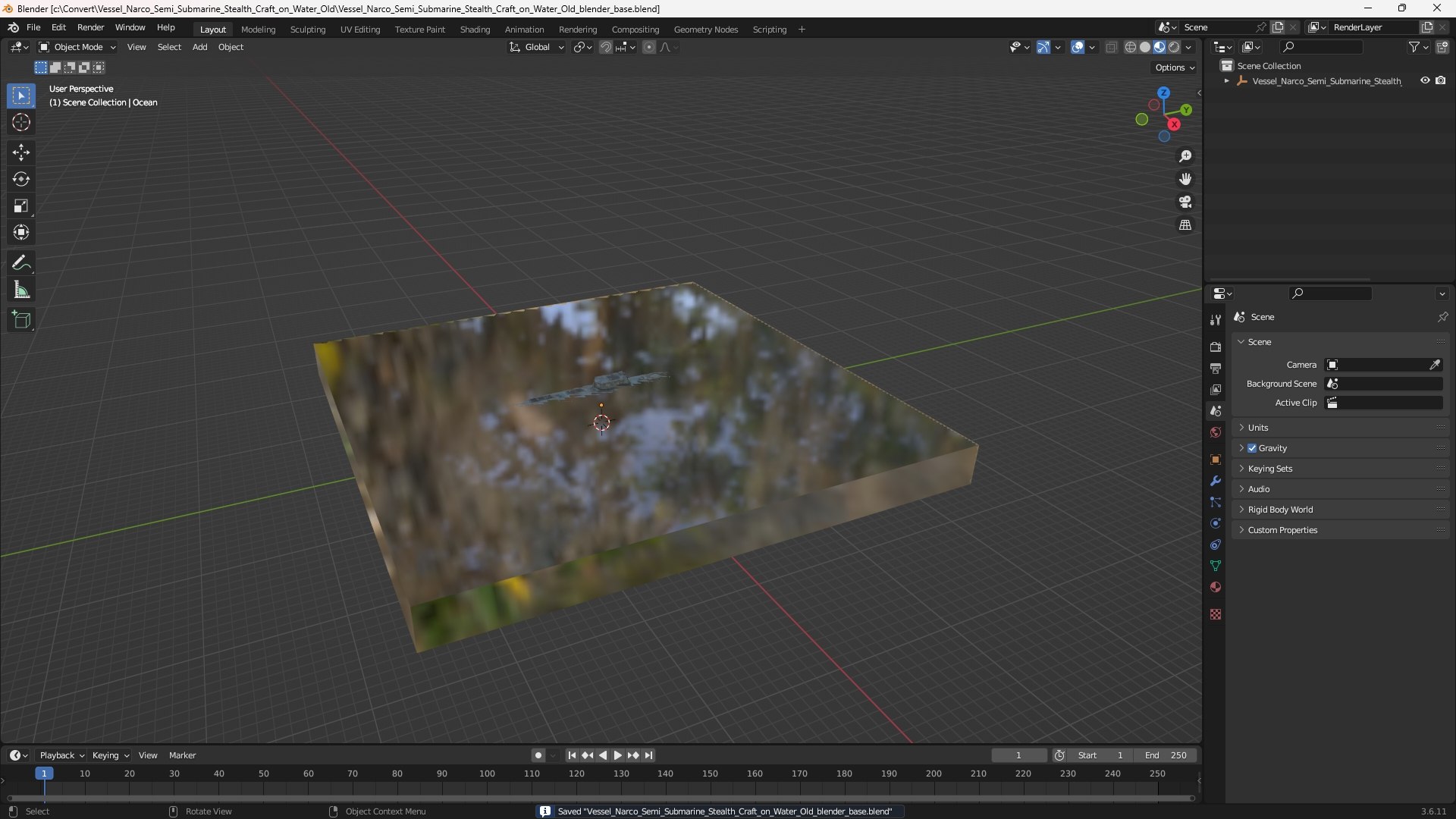The height and width of the screenshot is (819, 1456).
Task: Switch to wireframe viewport shading
Action: [x=1131, y=47]
